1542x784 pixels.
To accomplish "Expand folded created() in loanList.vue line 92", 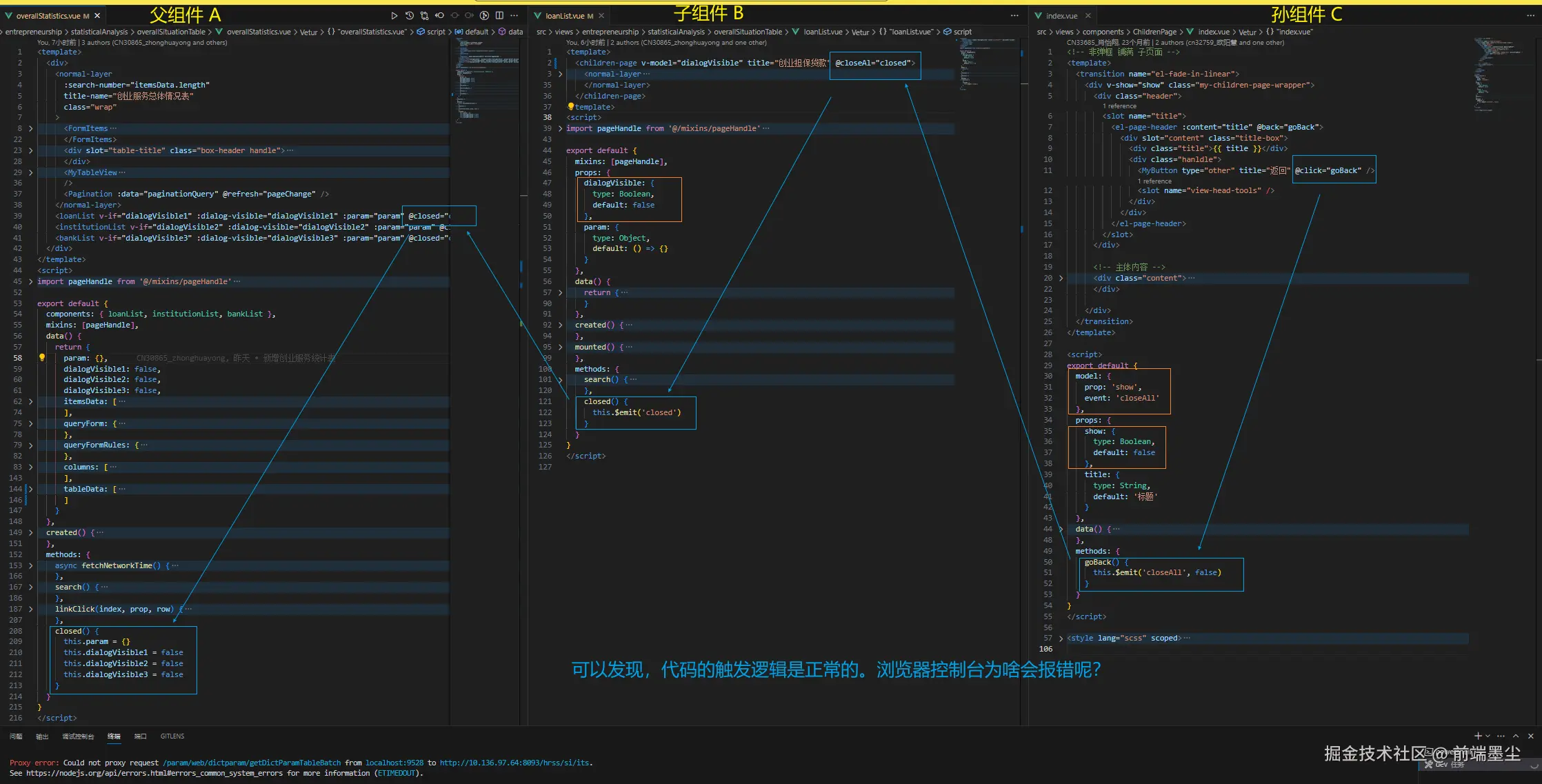I will pos(560,325).
